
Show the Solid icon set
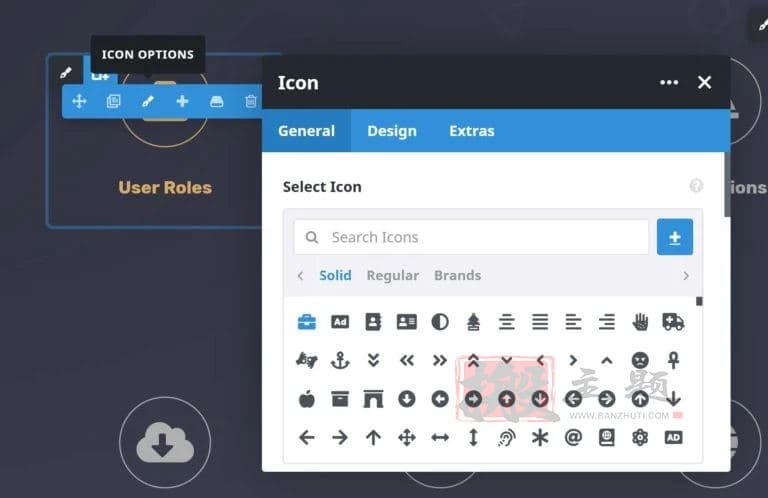335,275
